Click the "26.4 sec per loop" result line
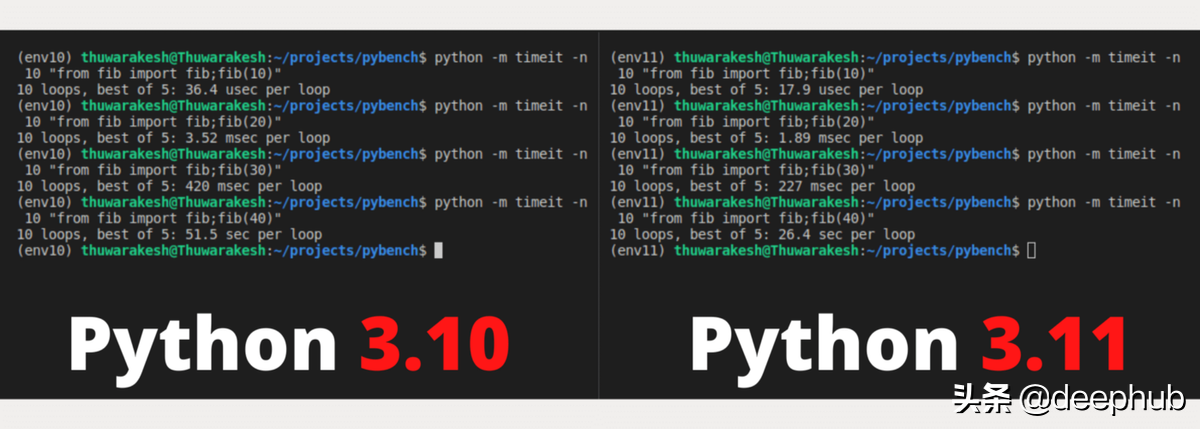Image resolution: width=1200 pixels, height=429 pixels. click(763, 234)
